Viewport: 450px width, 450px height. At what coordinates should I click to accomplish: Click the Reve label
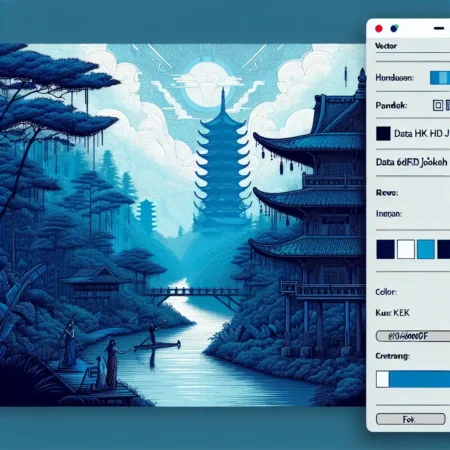click(x=387, y=193)
